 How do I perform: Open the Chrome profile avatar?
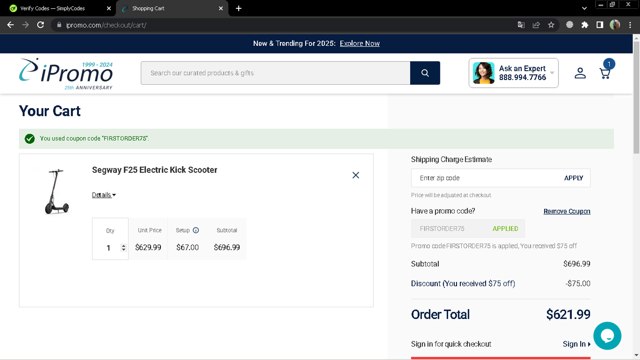coord(615,25)
